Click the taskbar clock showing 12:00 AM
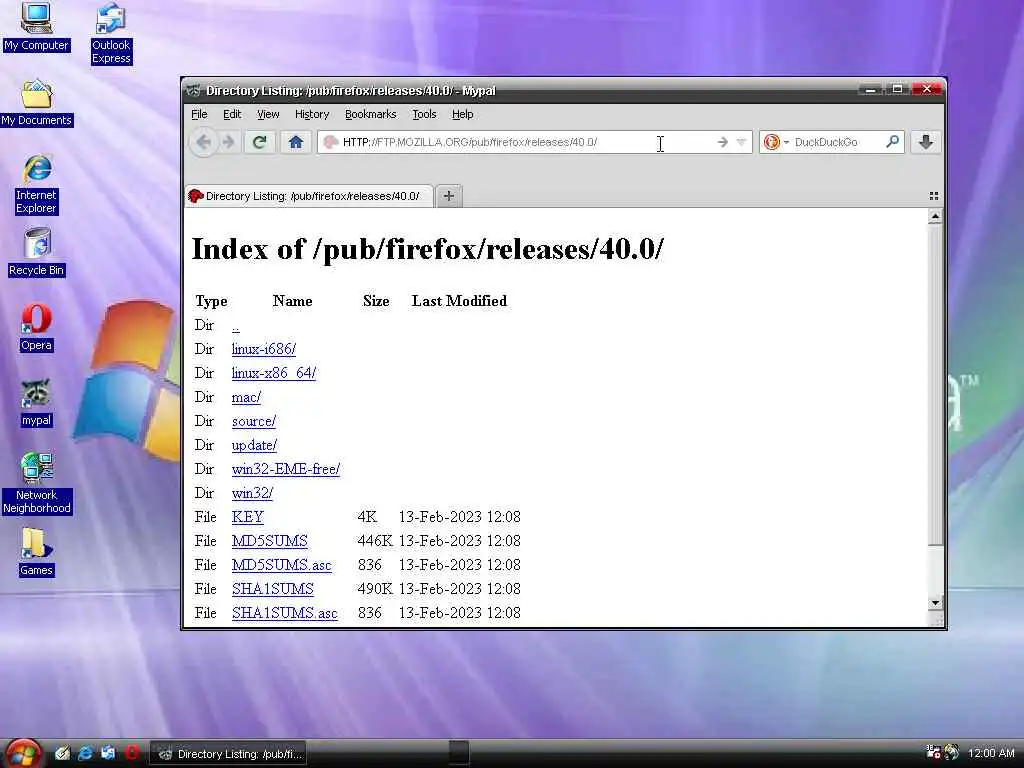Viewport: 1024px width, 768px height. tap(991, 753)
